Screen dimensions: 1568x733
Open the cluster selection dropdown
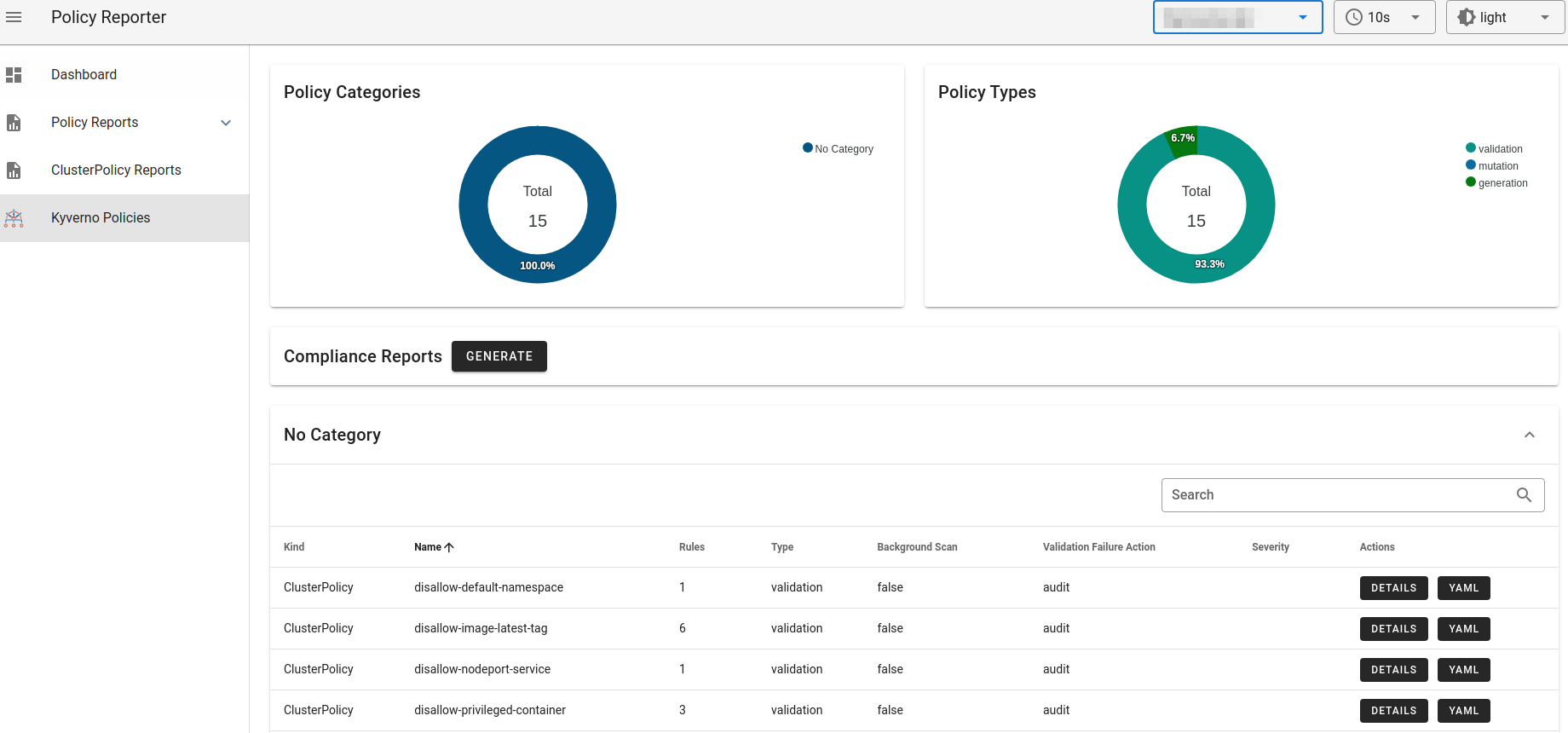tap(1237, 17)
